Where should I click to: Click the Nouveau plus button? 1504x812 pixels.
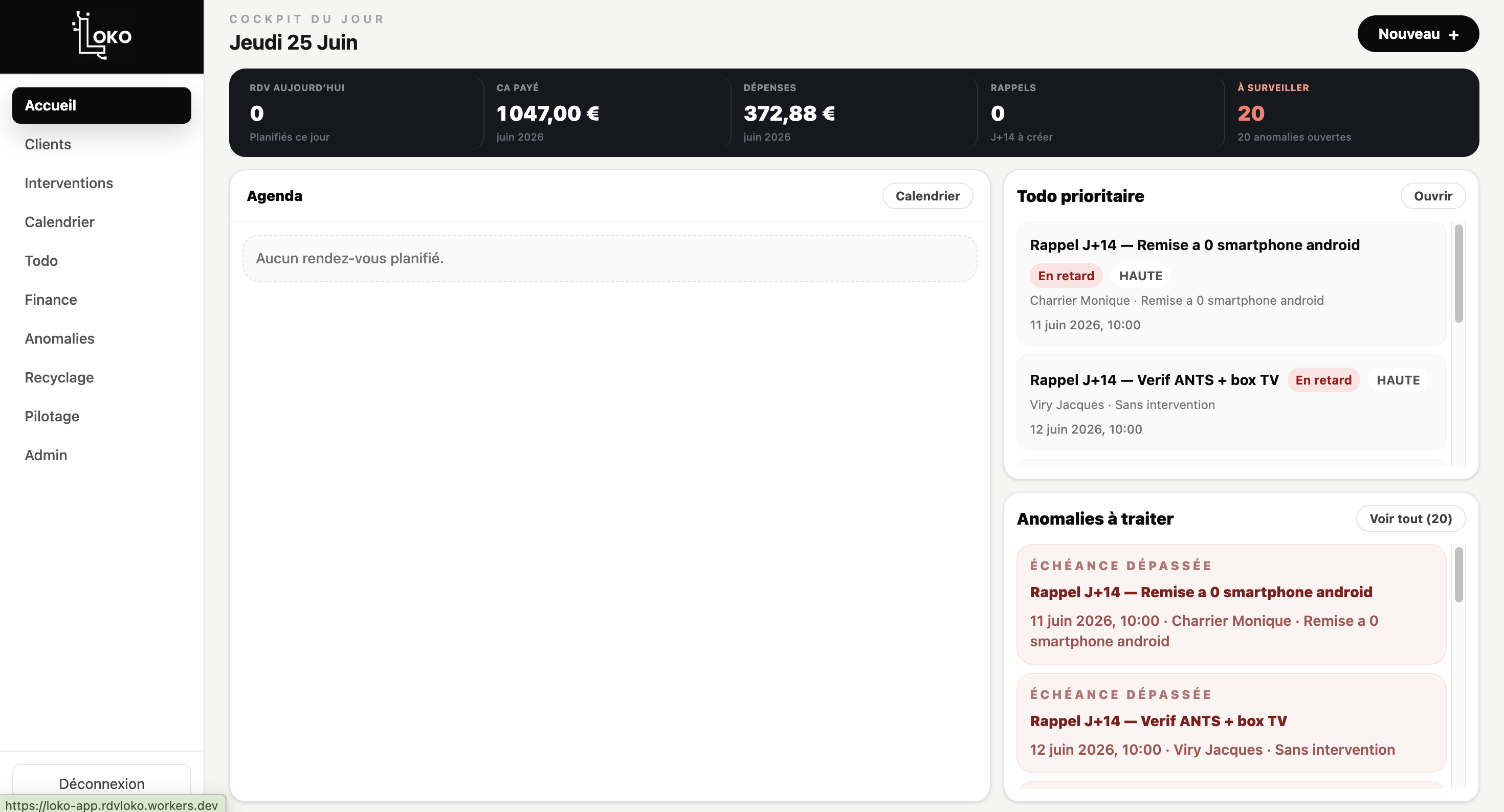(1418, 34)
